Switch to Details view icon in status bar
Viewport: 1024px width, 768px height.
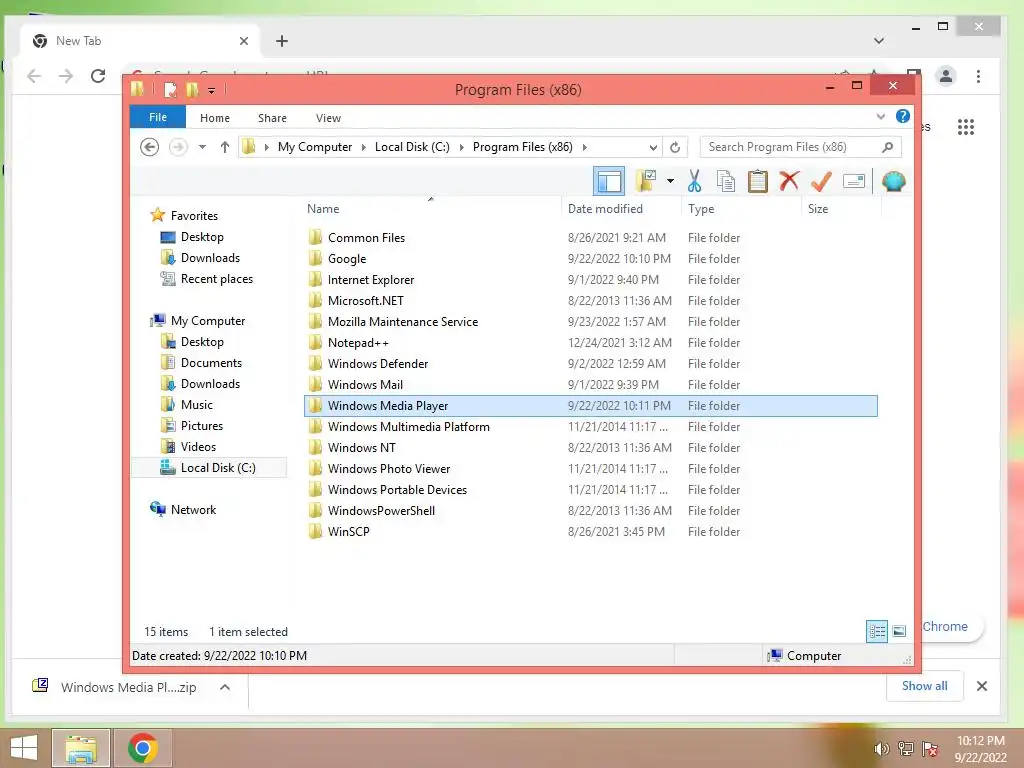(x=877, y=631)
